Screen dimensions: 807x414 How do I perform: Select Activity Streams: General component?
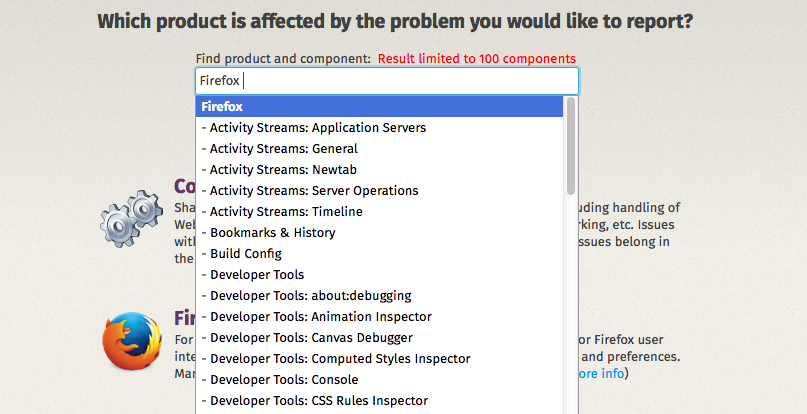tap(379, 149)
